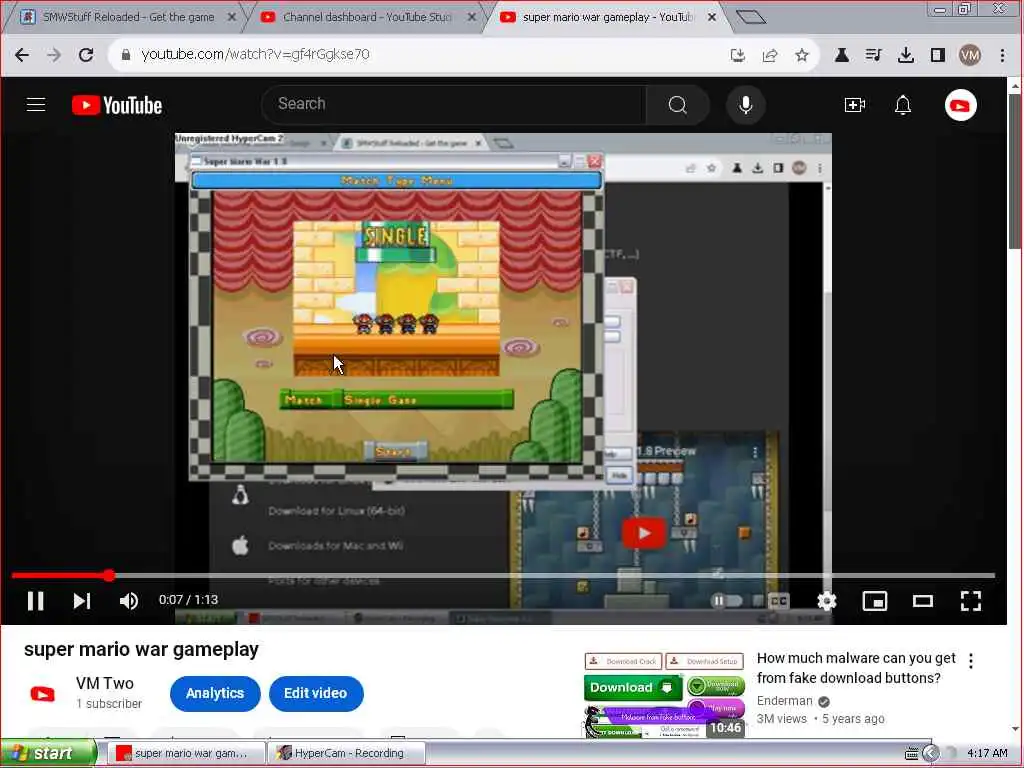This screenshot has height=768, width=1024.
Task: Switch to HyperCam - Recording taskbar item
Action: pos(346,753)
